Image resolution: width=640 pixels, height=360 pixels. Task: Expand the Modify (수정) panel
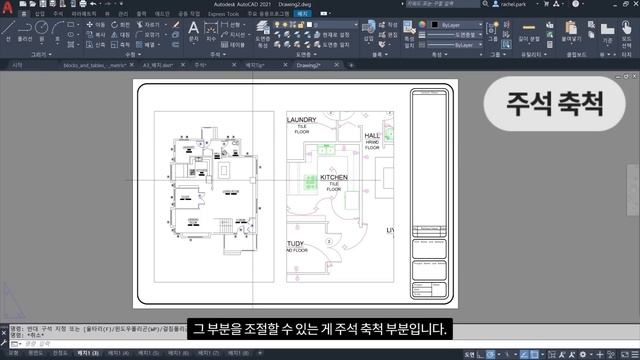(133, 54)
